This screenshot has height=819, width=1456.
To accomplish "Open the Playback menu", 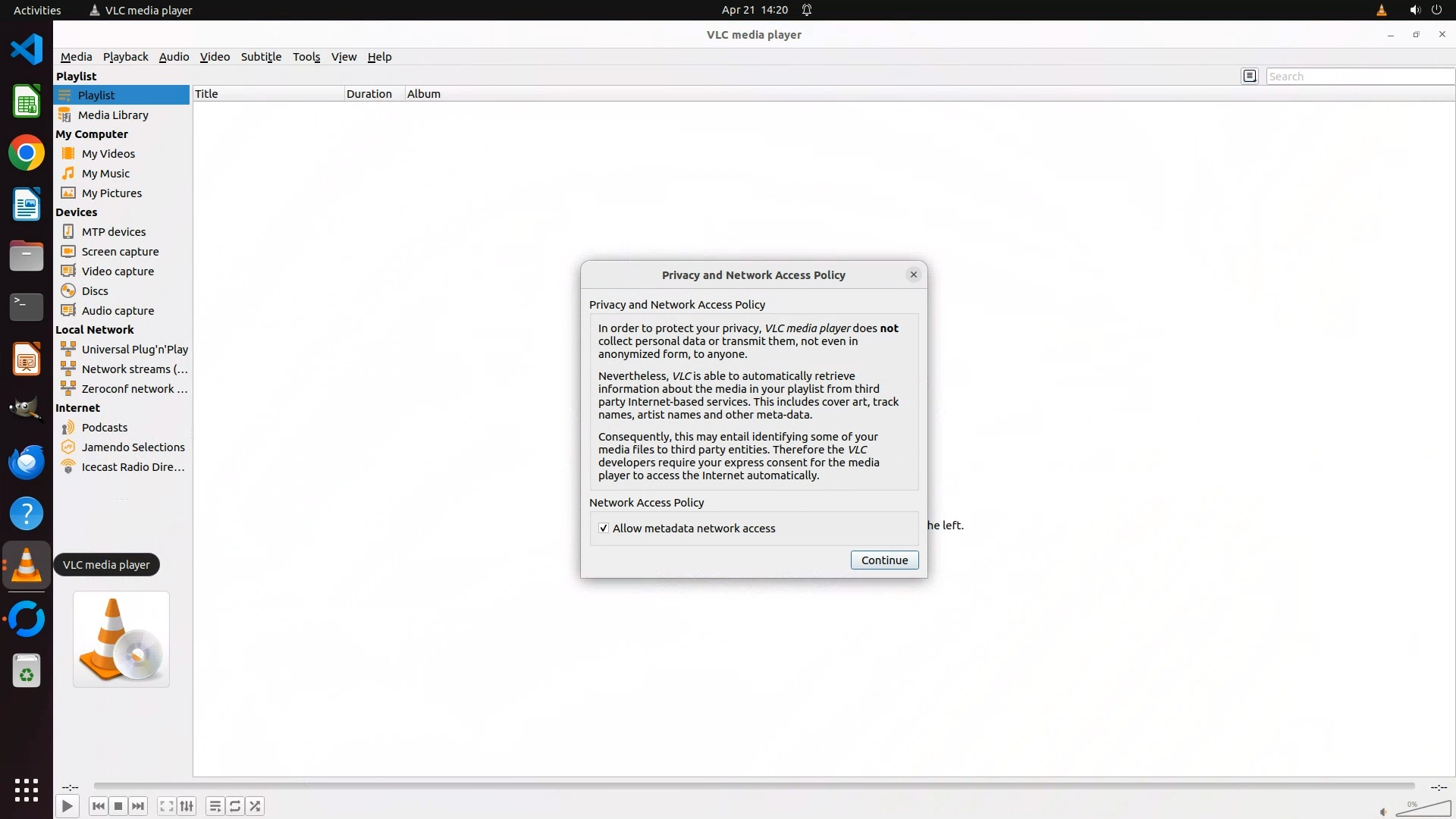I will [x=125, y=57].
